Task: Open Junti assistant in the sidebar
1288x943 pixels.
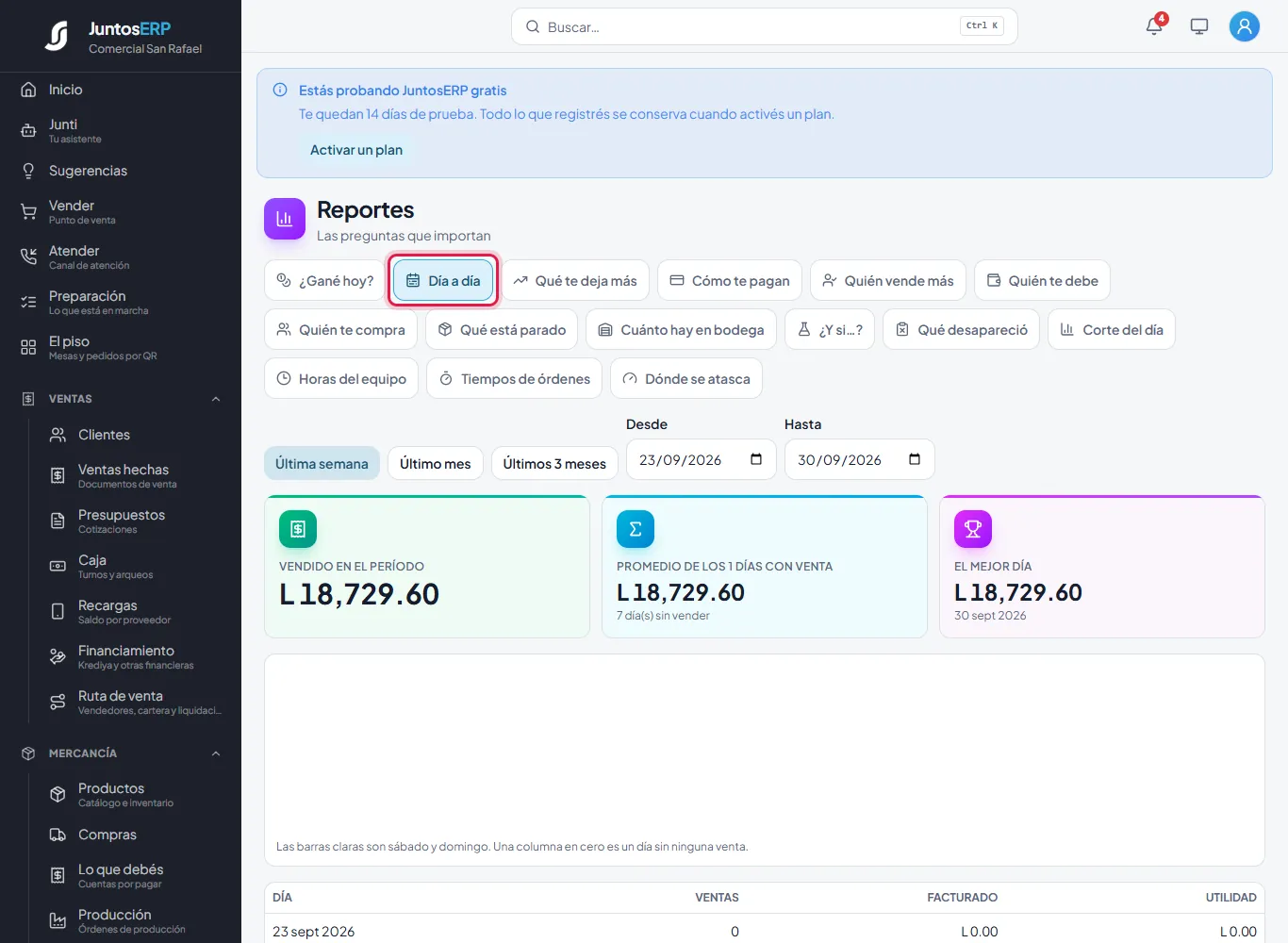Action: (121, 130)
